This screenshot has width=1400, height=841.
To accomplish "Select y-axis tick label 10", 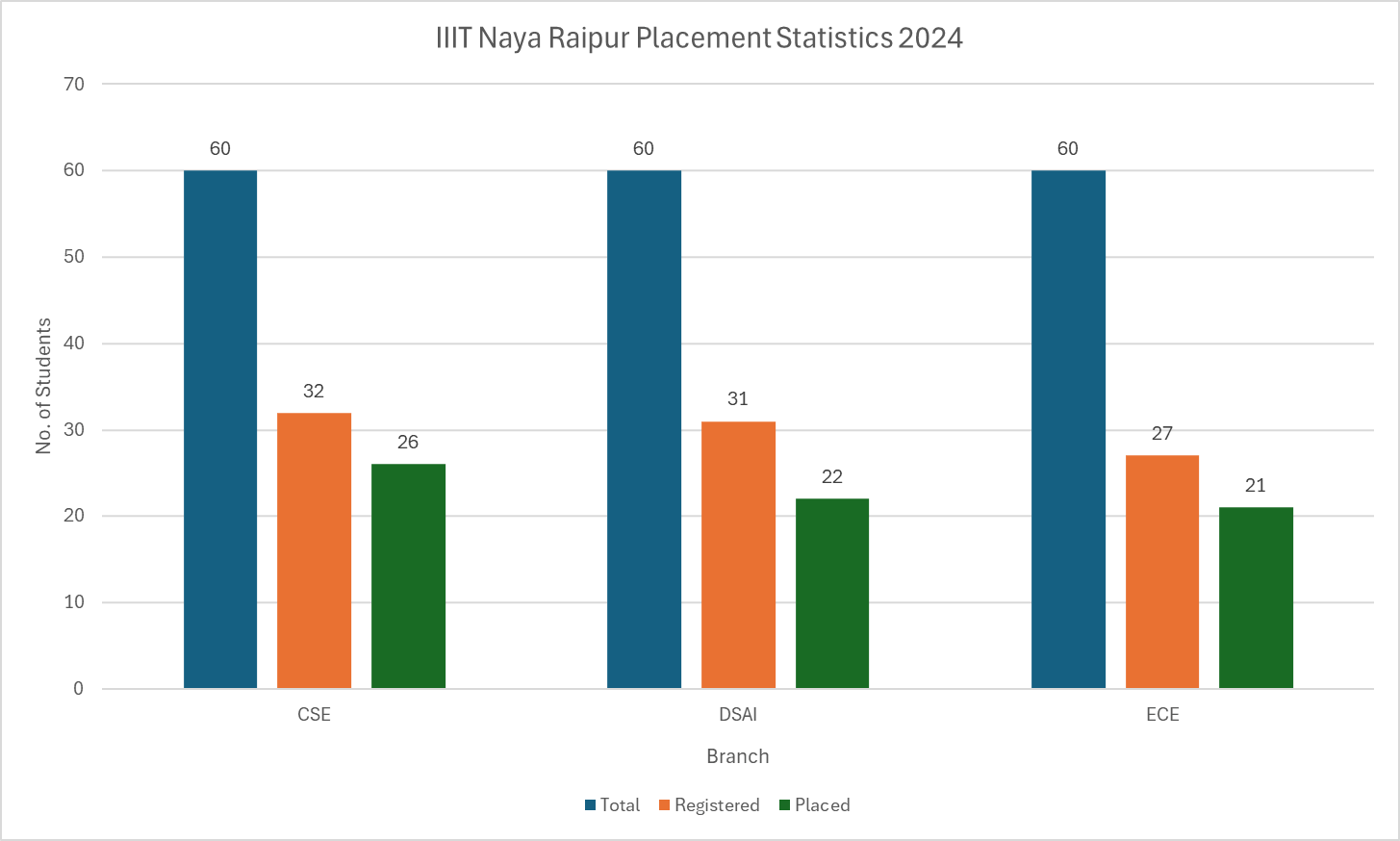I will point(74,602).
